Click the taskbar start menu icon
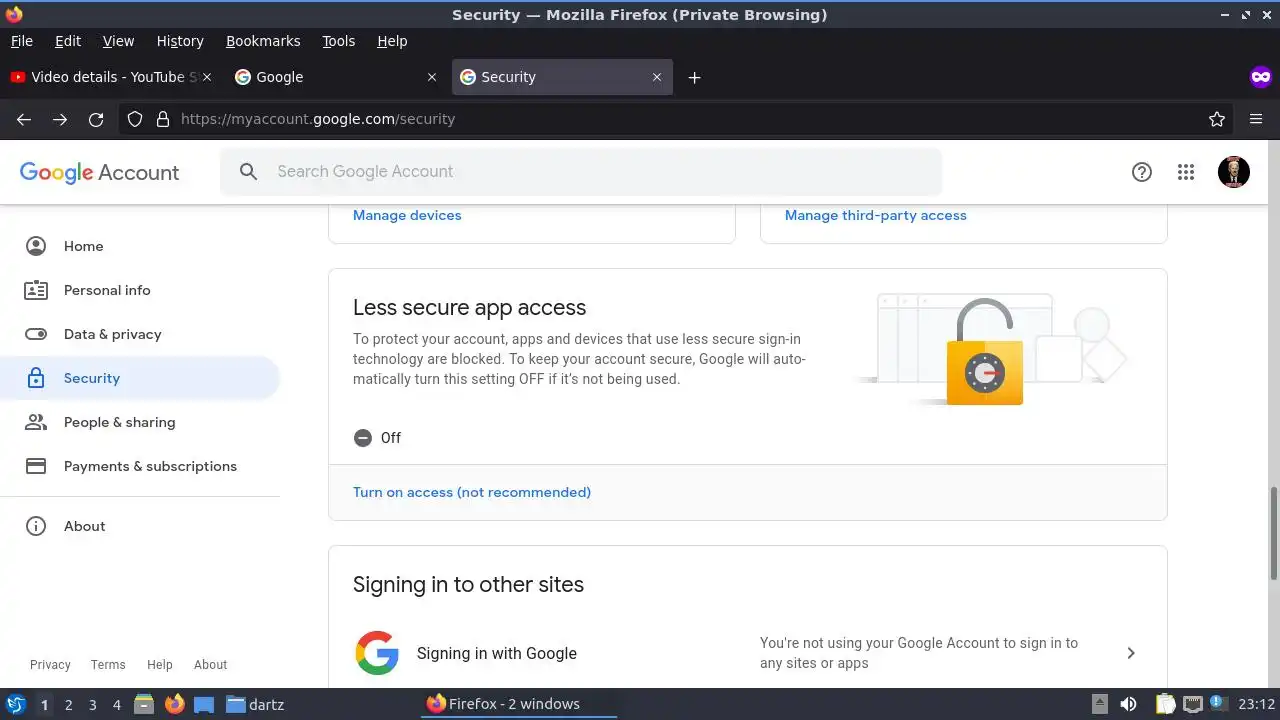Viewport: 1280px width, 720px height. tap(16, 704)
